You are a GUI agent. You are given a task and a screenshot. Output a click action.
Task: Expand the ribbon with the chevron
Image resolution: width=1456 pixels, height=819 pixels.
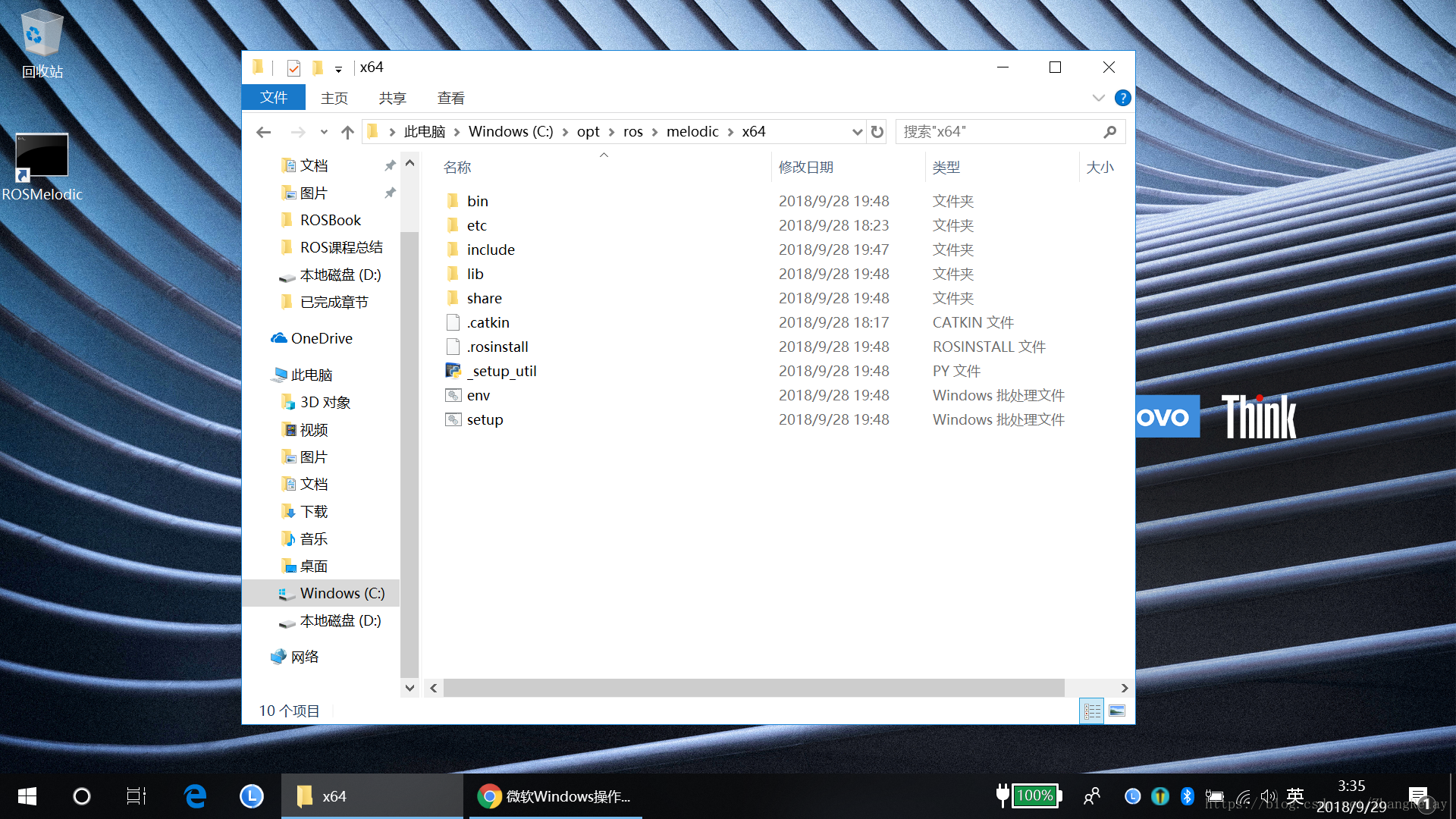pos(1098,98)
